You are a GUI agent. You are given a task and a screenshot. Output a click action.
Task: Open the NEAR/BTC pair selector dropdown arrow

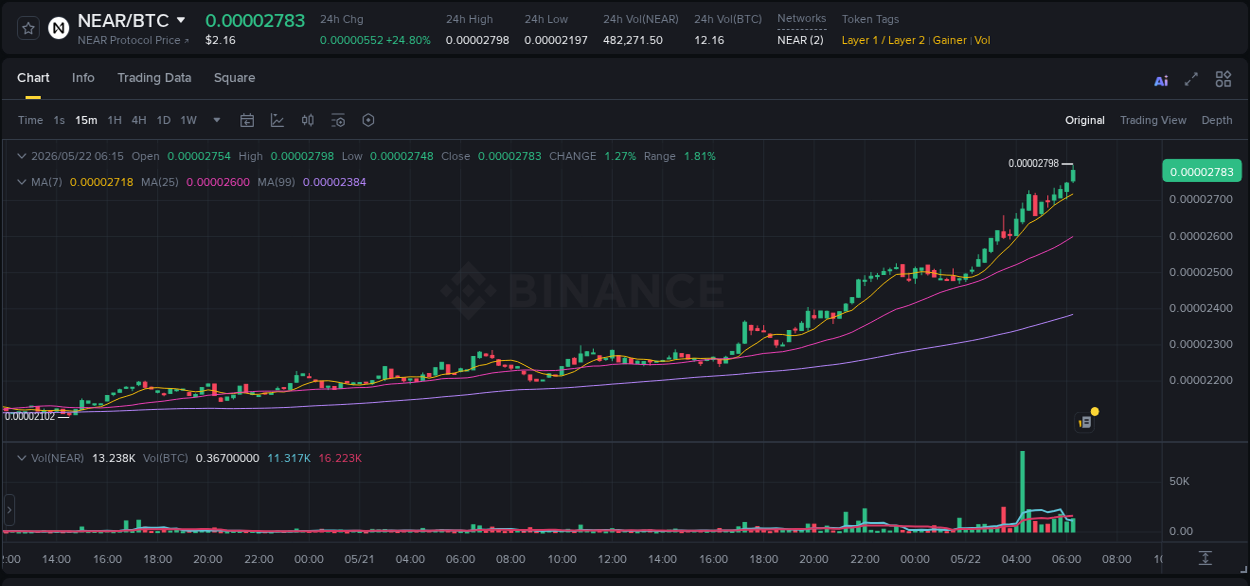pos(180,20)
